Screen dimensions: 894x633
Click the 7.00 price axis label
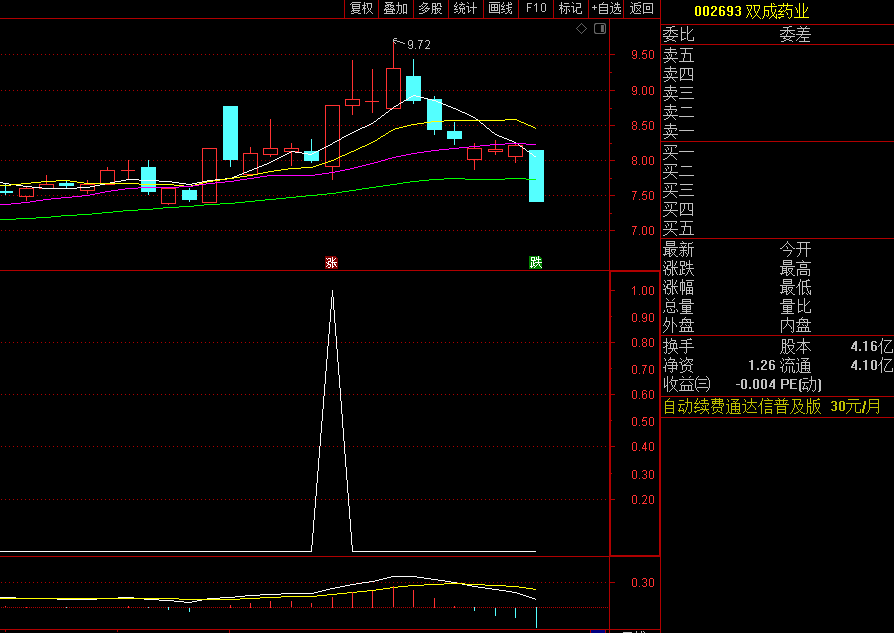(643, 231)
